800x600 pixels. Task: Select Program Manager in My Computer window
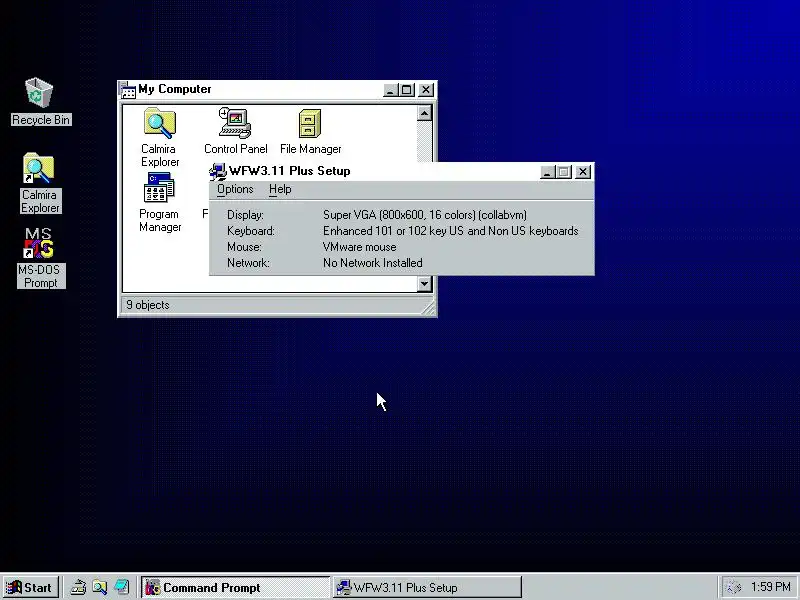[160, 202]
